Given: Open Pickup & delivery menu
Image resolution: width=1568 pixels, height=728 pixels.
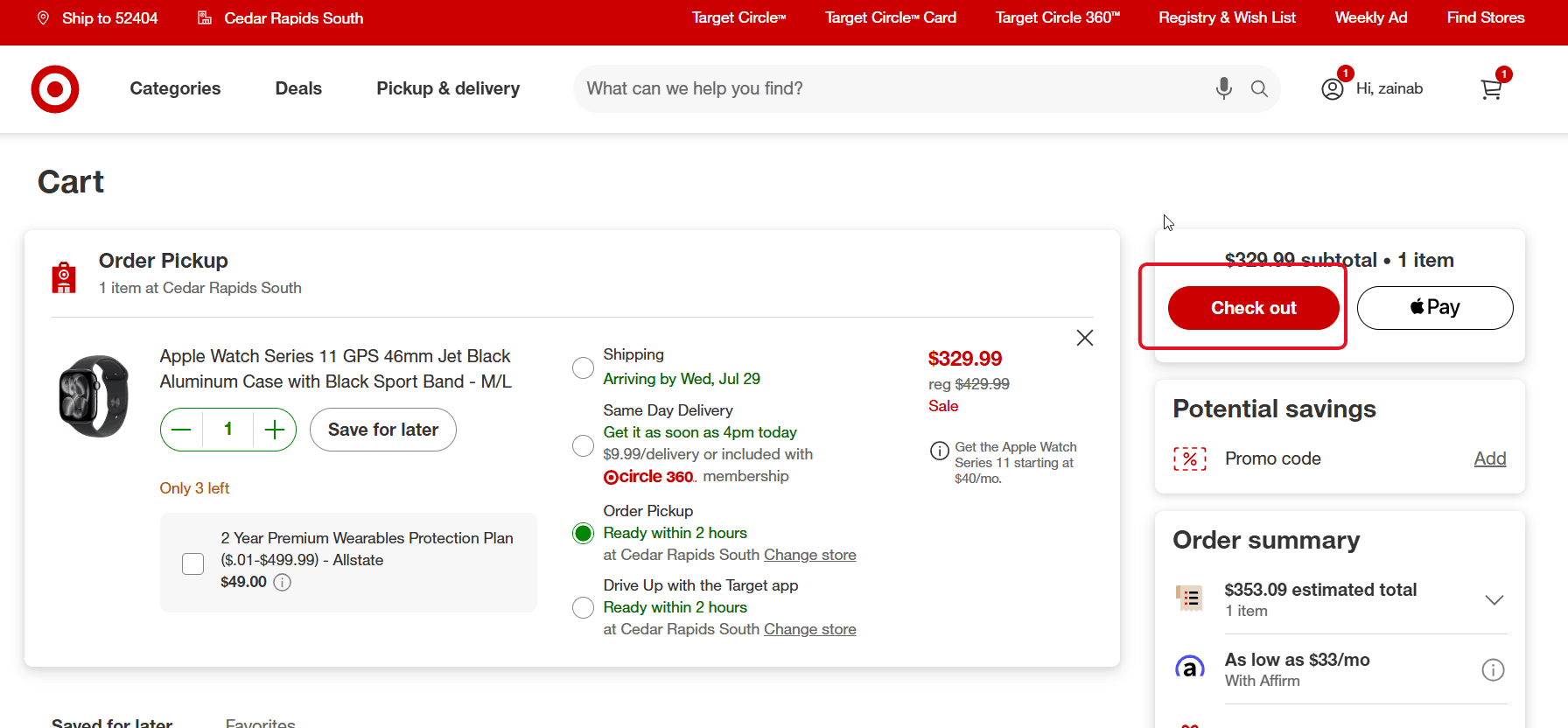Looking at the screenshot, I should coord(448,88).
